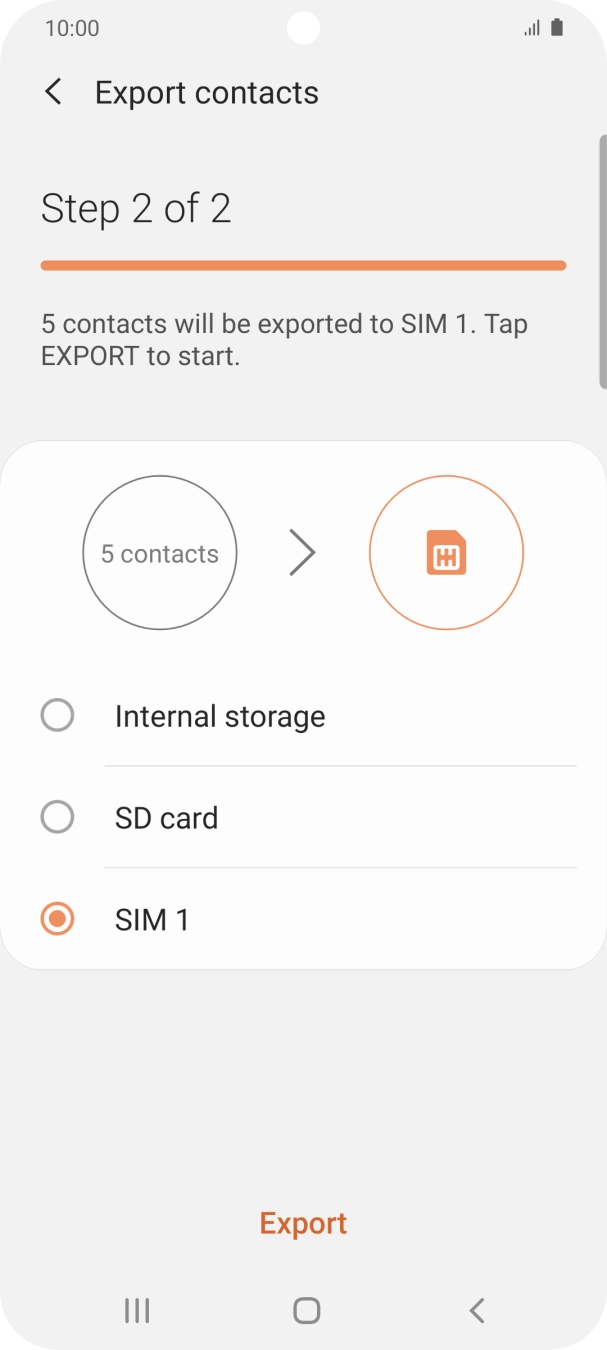Tap the clock showing 10:00
The image size is (607, 1350).
[x=72, y=28]
